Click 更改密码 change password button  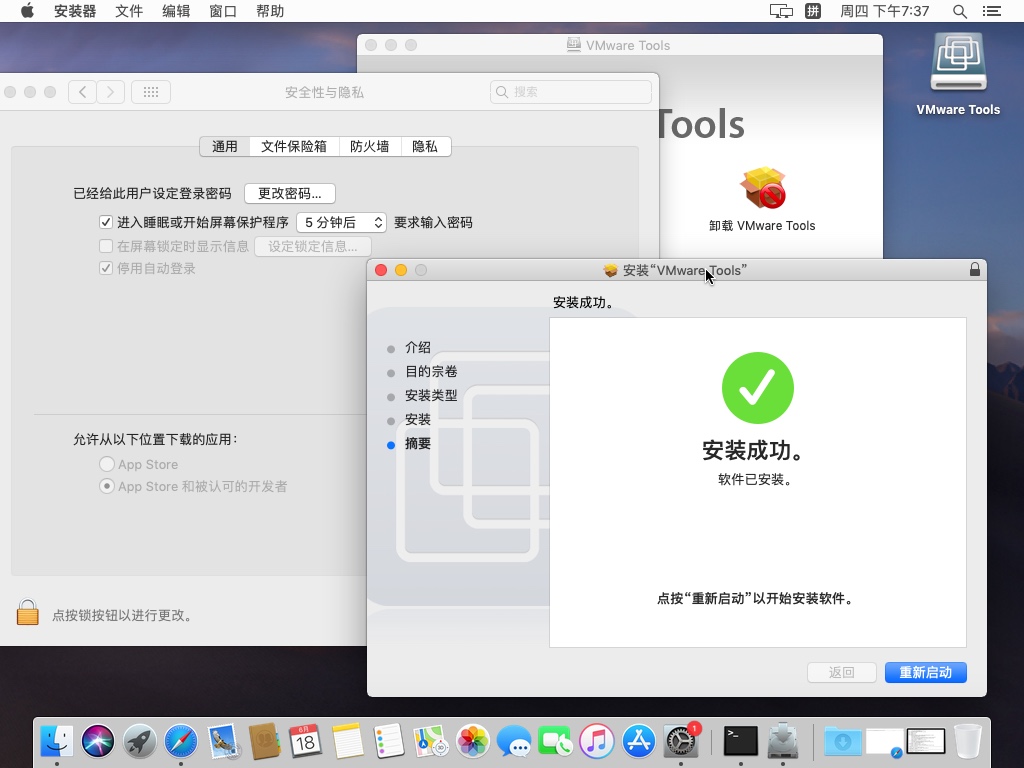[290, 193]
